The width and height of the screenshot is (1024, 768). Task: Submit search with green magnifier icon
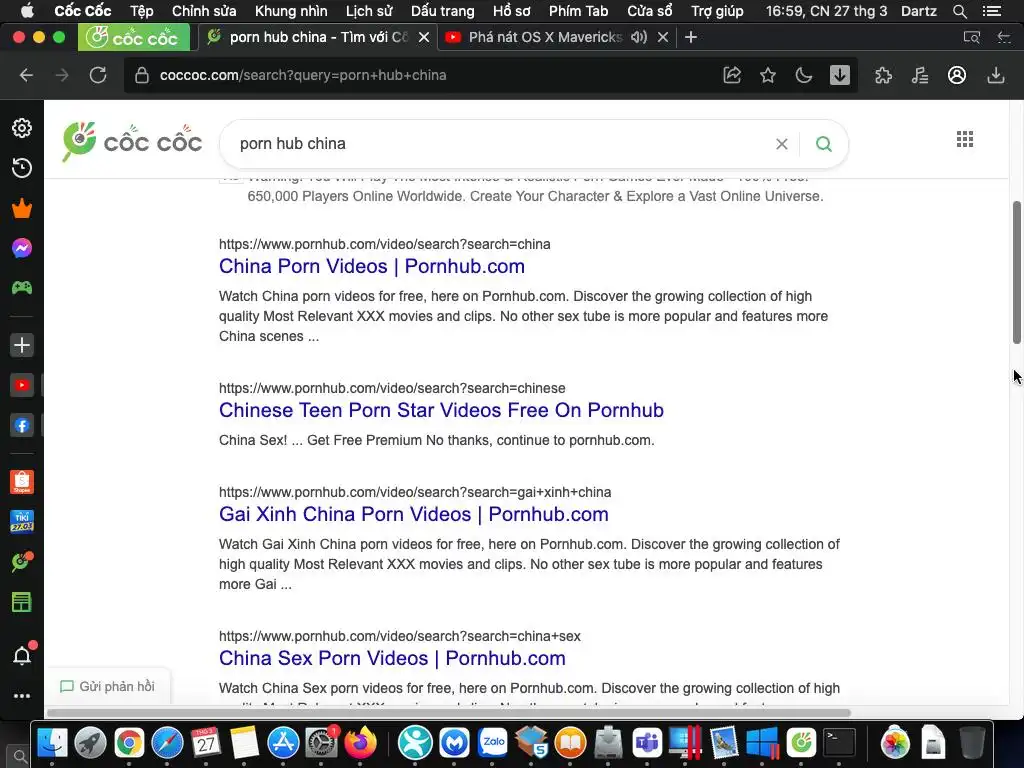(824, 144)
